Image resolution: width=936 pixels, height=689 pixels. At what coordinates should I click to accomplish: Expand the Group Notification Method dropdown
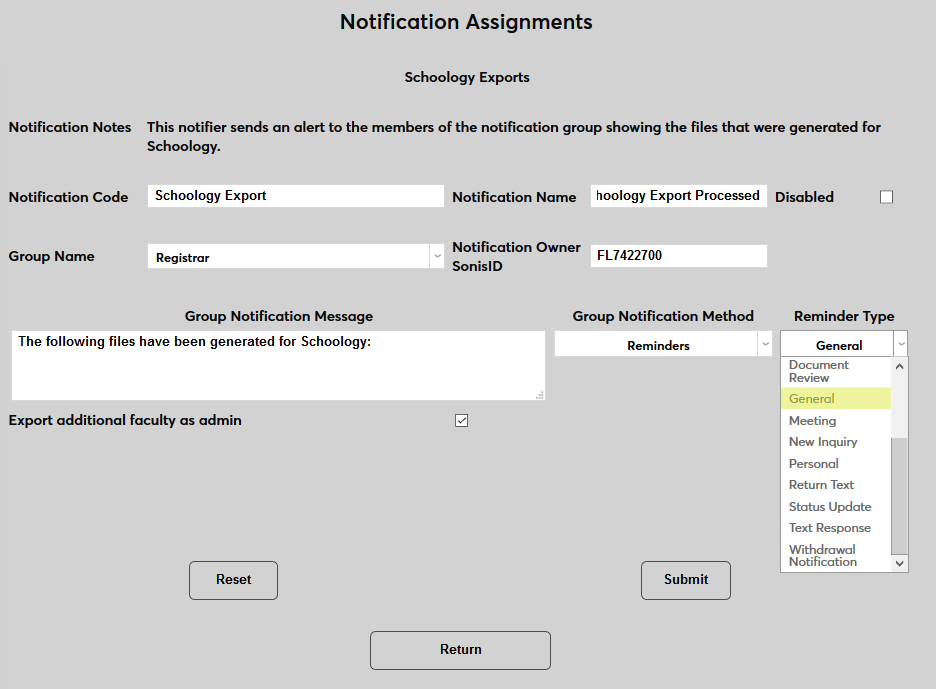(x=765, y=344)
